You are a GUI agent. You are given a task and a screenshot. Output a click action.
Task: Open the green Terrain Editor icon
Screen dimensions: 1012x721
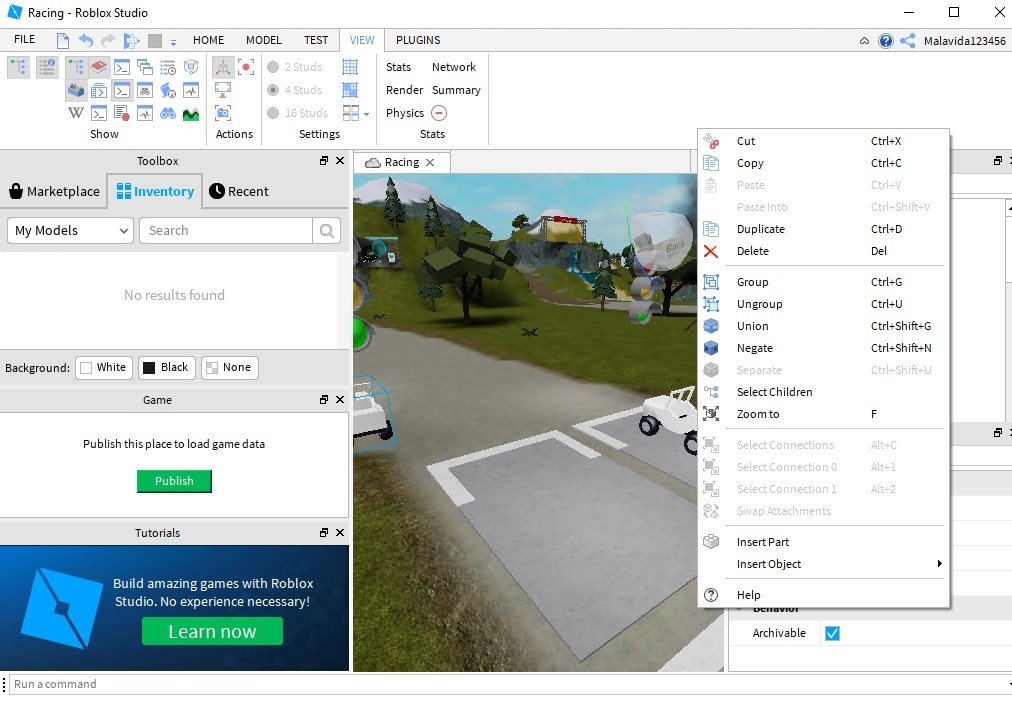coord(191,114)
